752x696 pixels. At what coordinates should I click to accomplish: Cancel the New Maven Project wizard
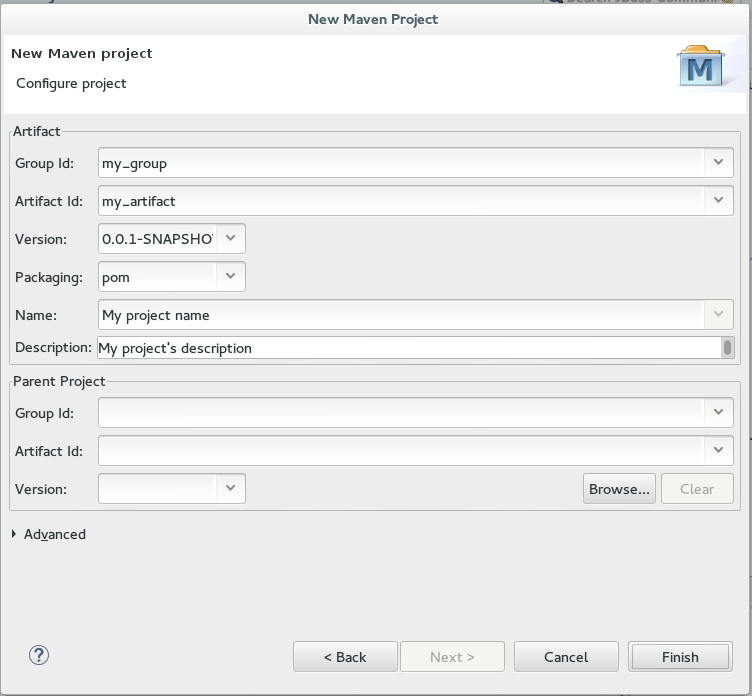[x=566, y=657]
